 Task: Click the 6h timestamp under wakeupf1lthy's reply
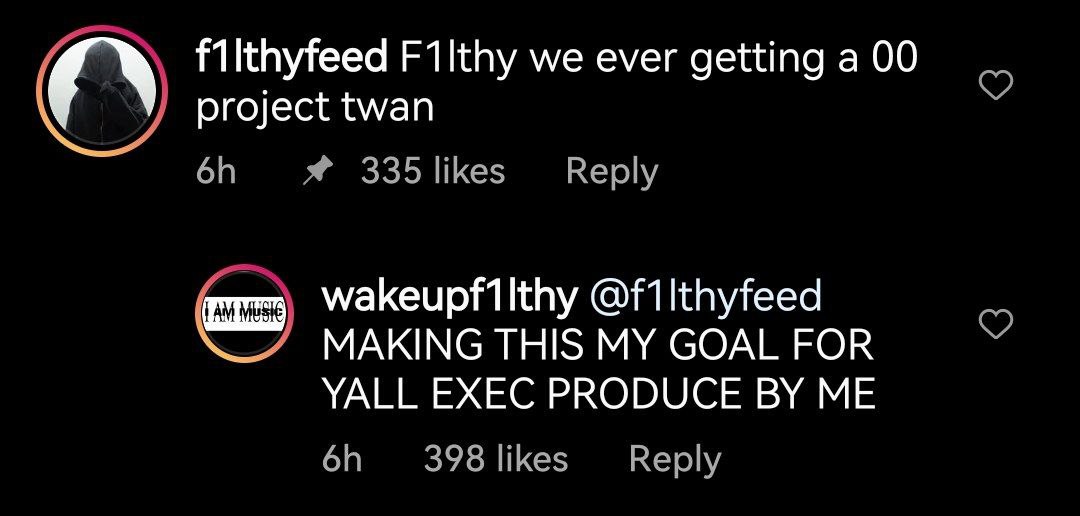point(342,460)
